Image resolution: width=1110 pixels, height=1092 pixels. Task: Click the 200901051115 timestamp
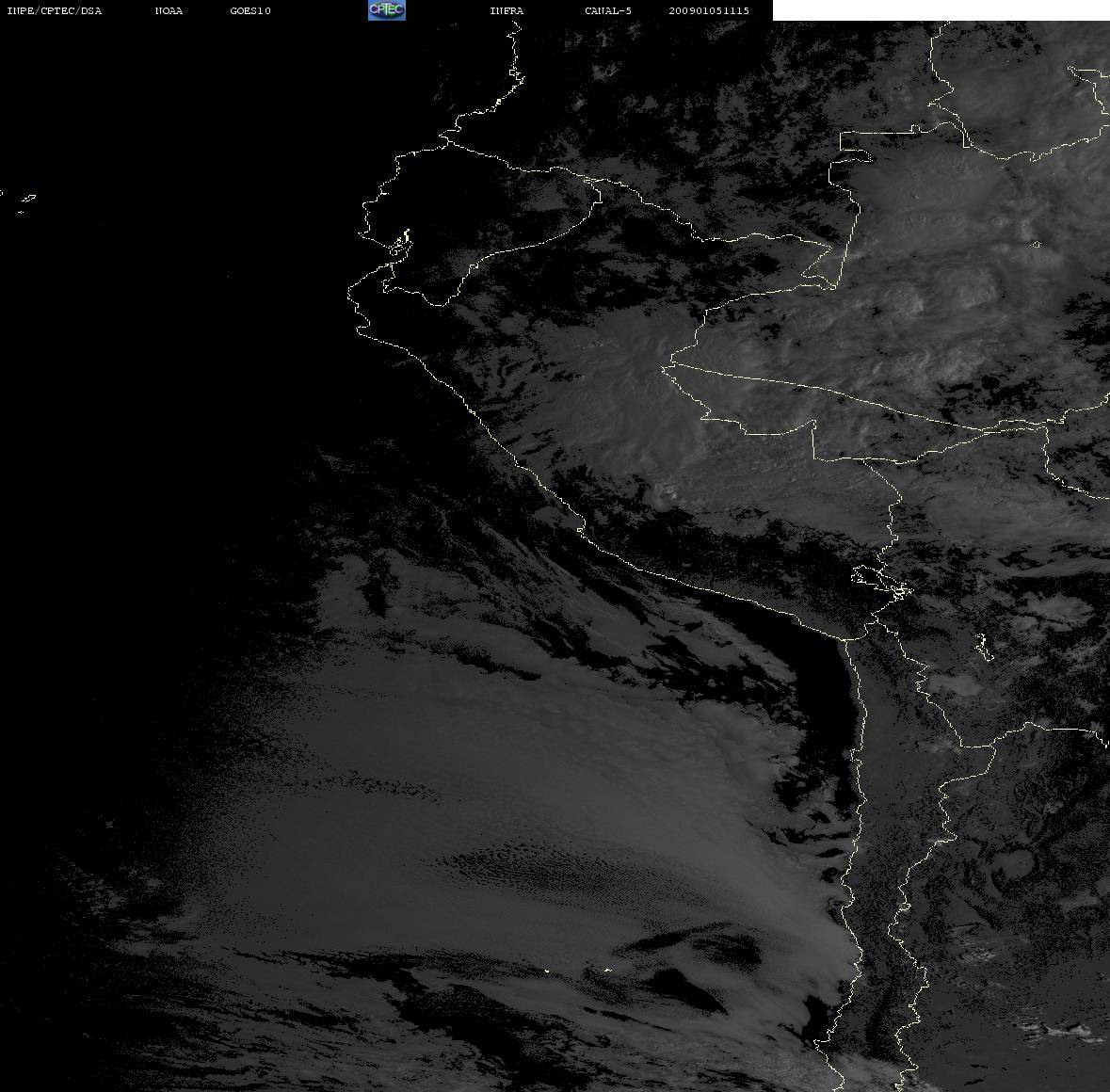coord(709,10)
